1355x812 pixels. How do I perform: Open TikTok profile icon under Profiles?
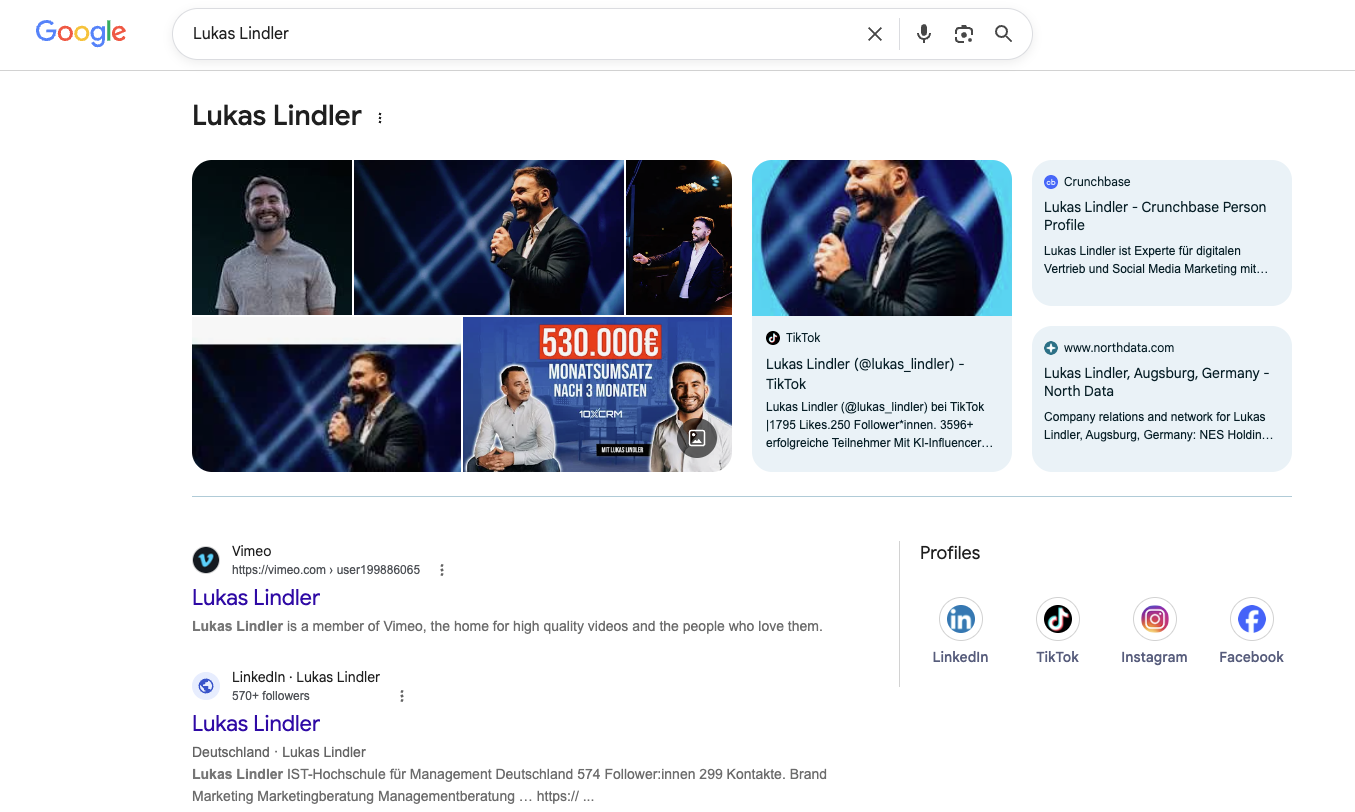click(x=1057, y=620)
